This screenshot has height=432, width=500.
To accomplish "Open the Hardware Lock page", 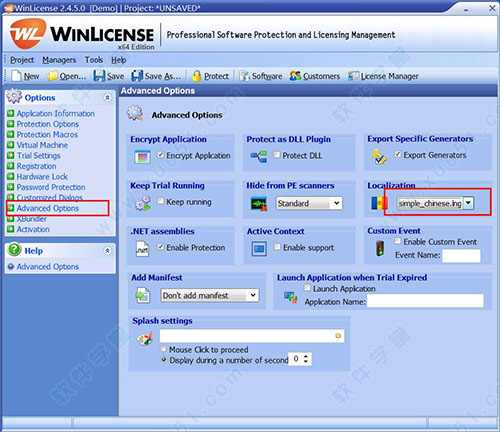I will click(x=42, y=177).
